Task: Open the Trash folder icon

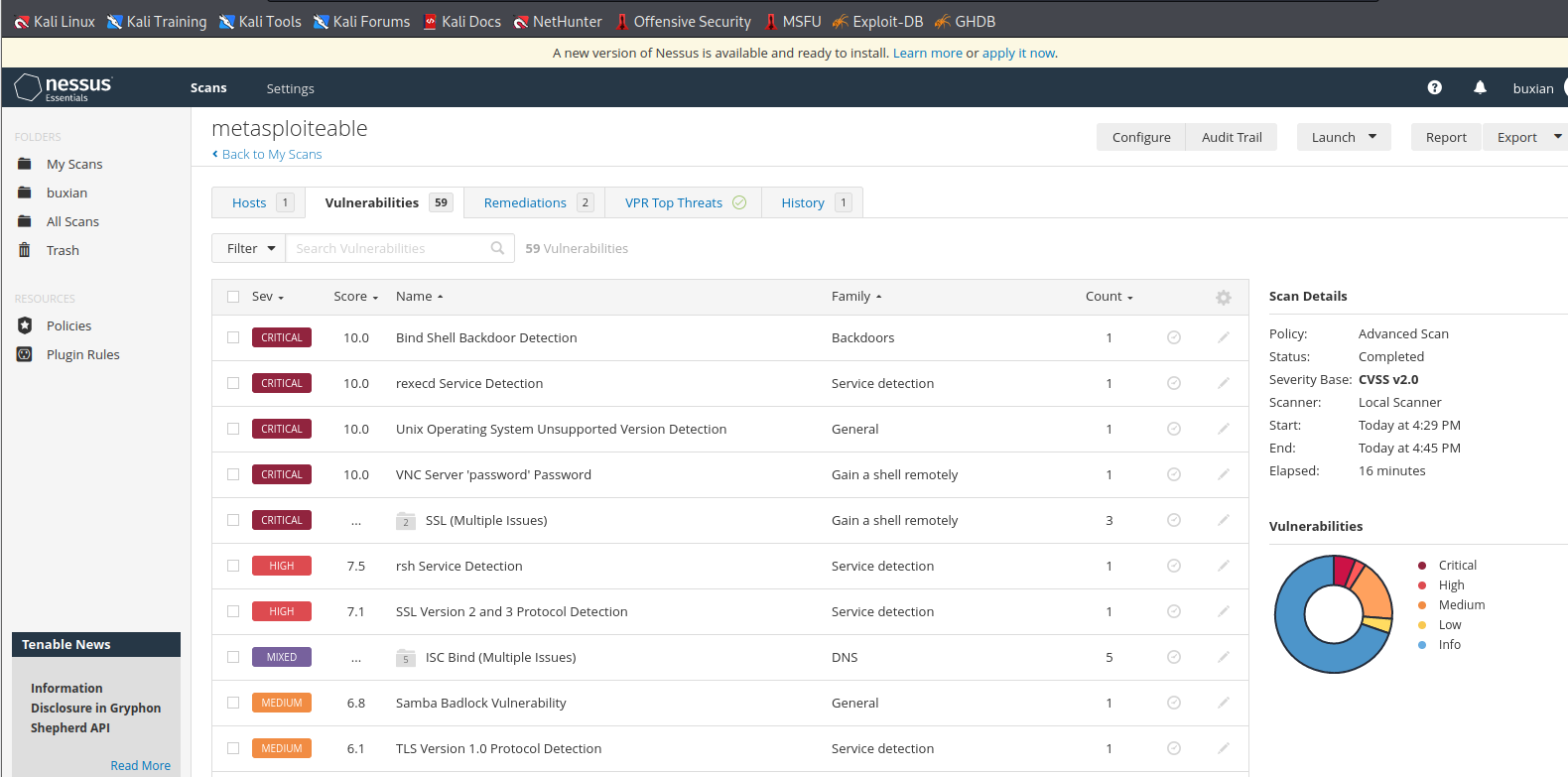Action: tap(25, 250)
